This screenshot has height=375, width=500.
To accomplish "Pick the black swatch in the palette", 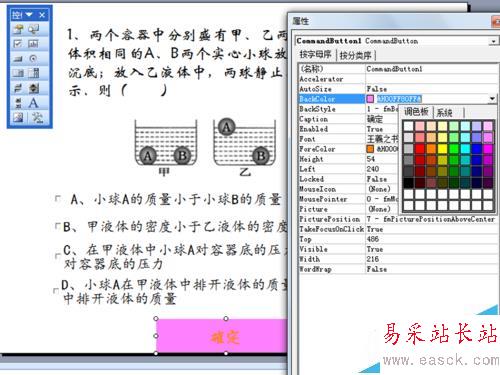I will 409,183.
